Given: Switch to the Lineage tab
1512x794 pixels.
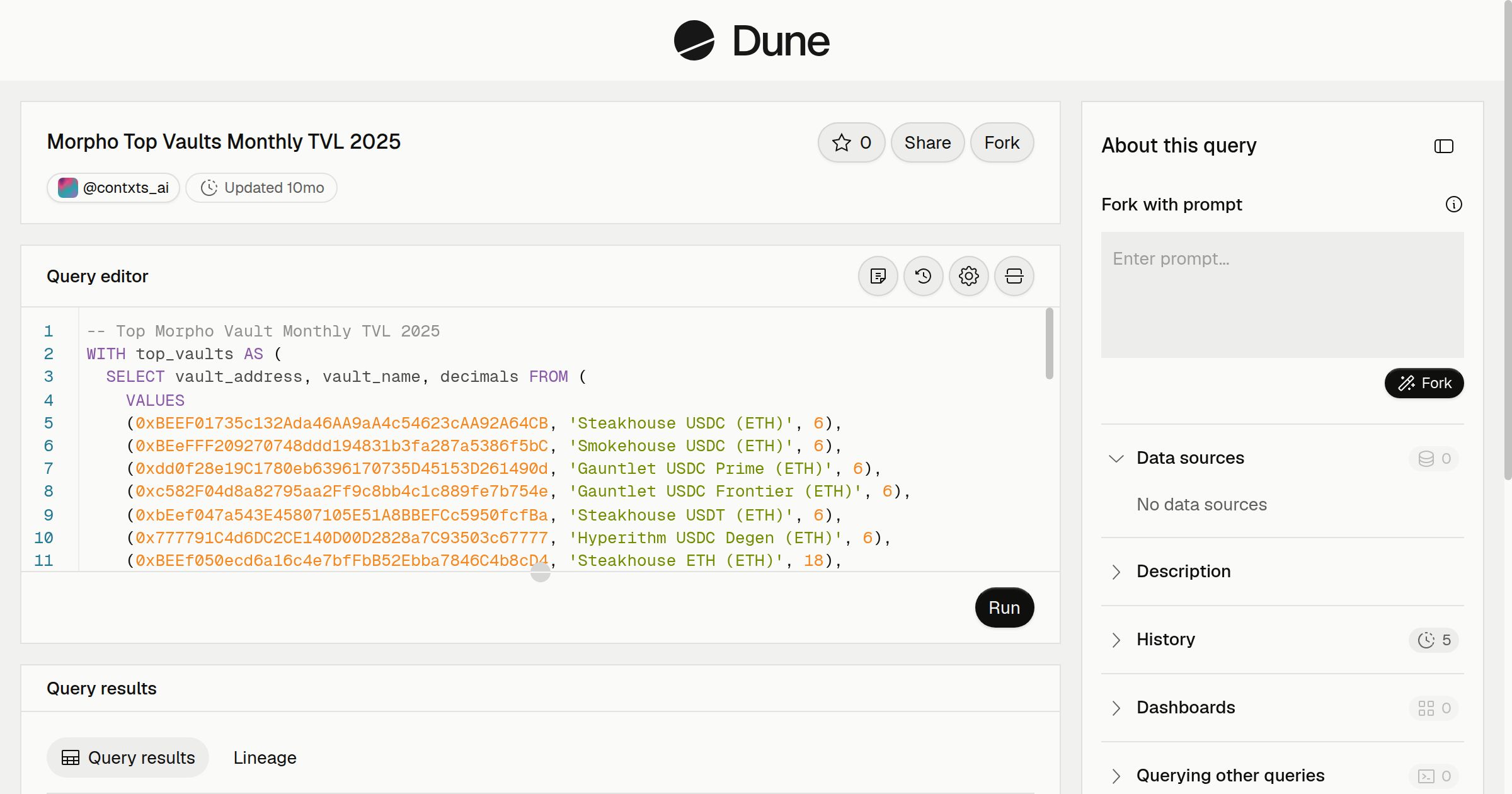Looking at the screenshot, I should (265, 757).
